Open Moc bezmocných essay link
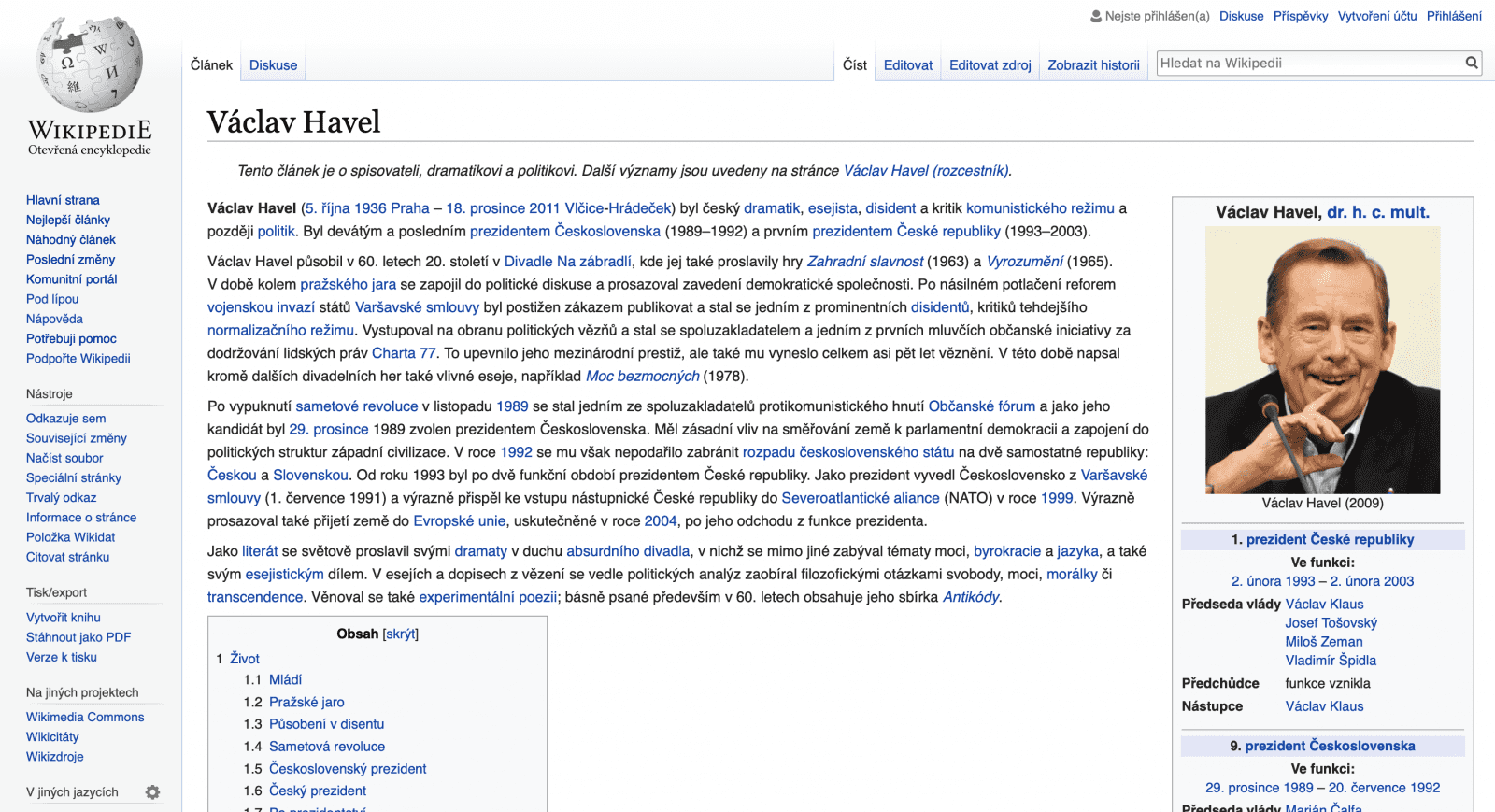 [643, 376]
